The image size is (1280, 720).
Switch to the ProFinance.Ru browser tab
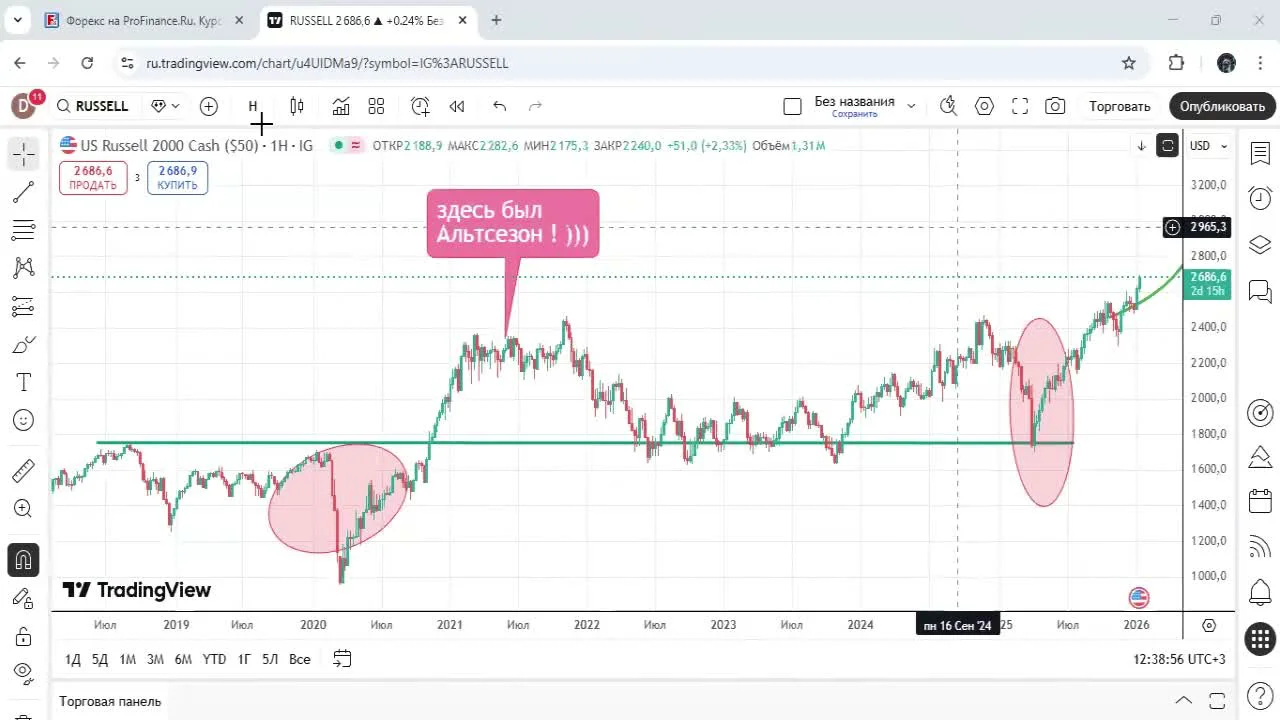tap(140, 20)
